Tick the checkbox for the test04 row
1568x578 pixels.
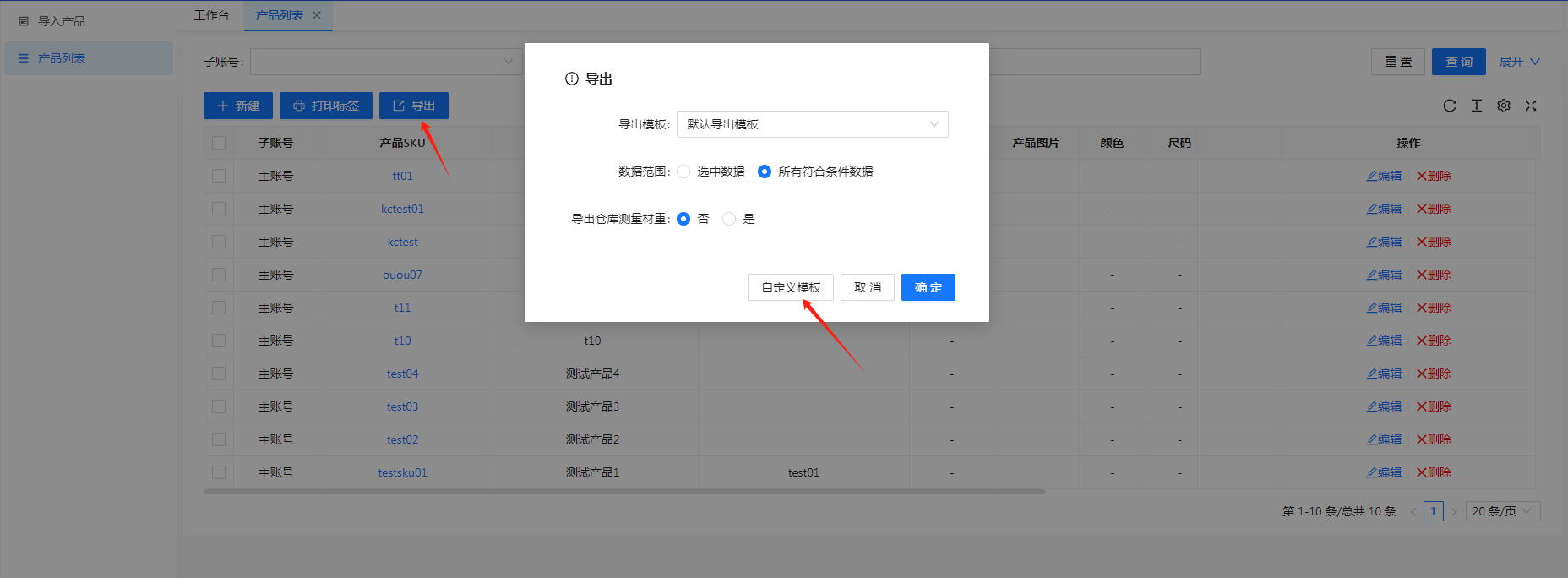coord(219,374)
